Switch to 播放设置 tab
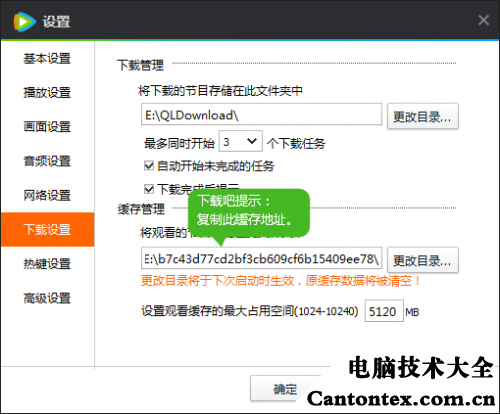Image resolution: width=500 pixels, height=414 pixels. click(x=47, y=92)
